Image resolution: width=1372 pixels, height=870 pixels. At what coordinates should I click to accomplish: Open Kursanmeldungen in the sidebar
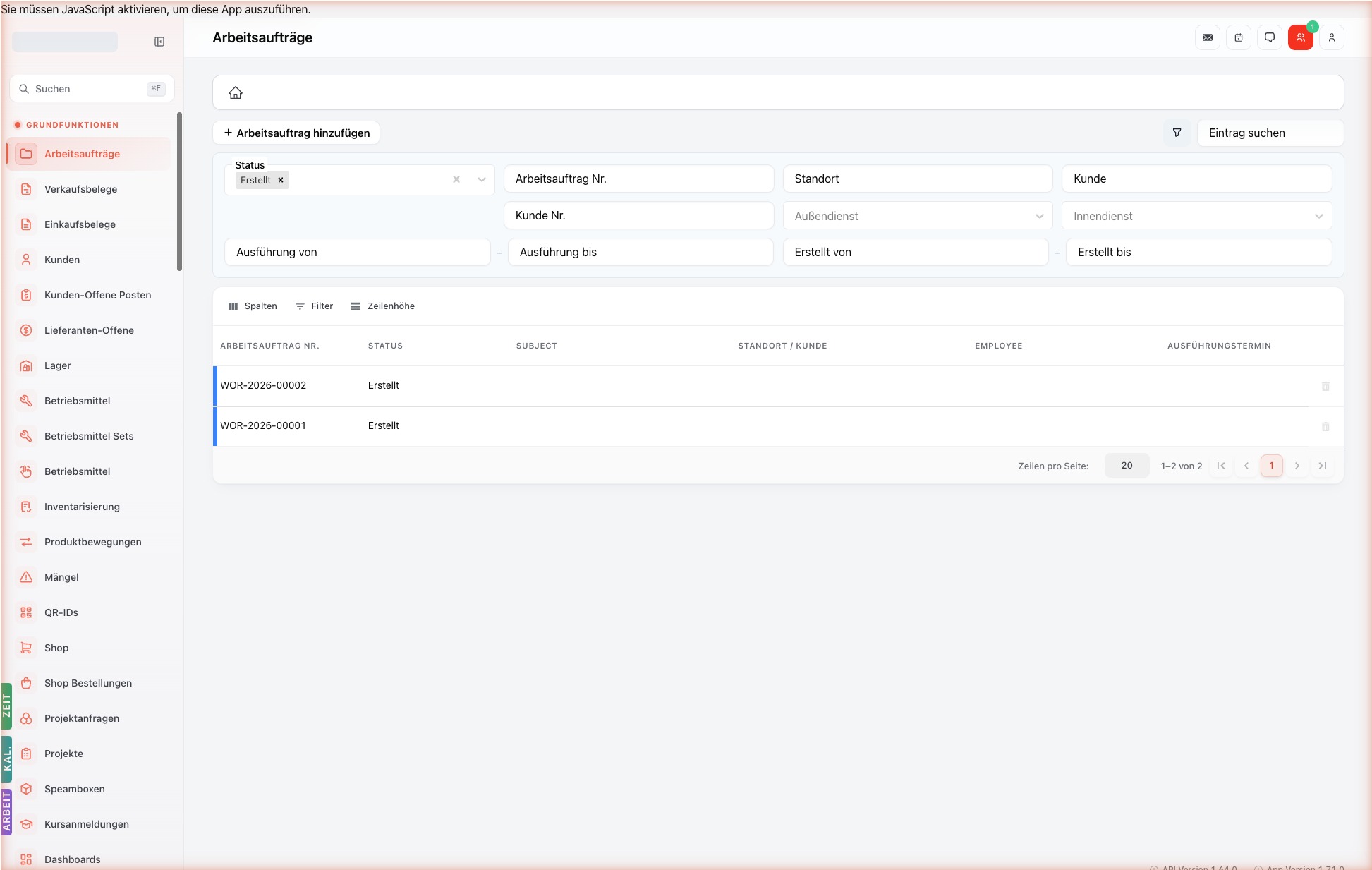point(89,824)
